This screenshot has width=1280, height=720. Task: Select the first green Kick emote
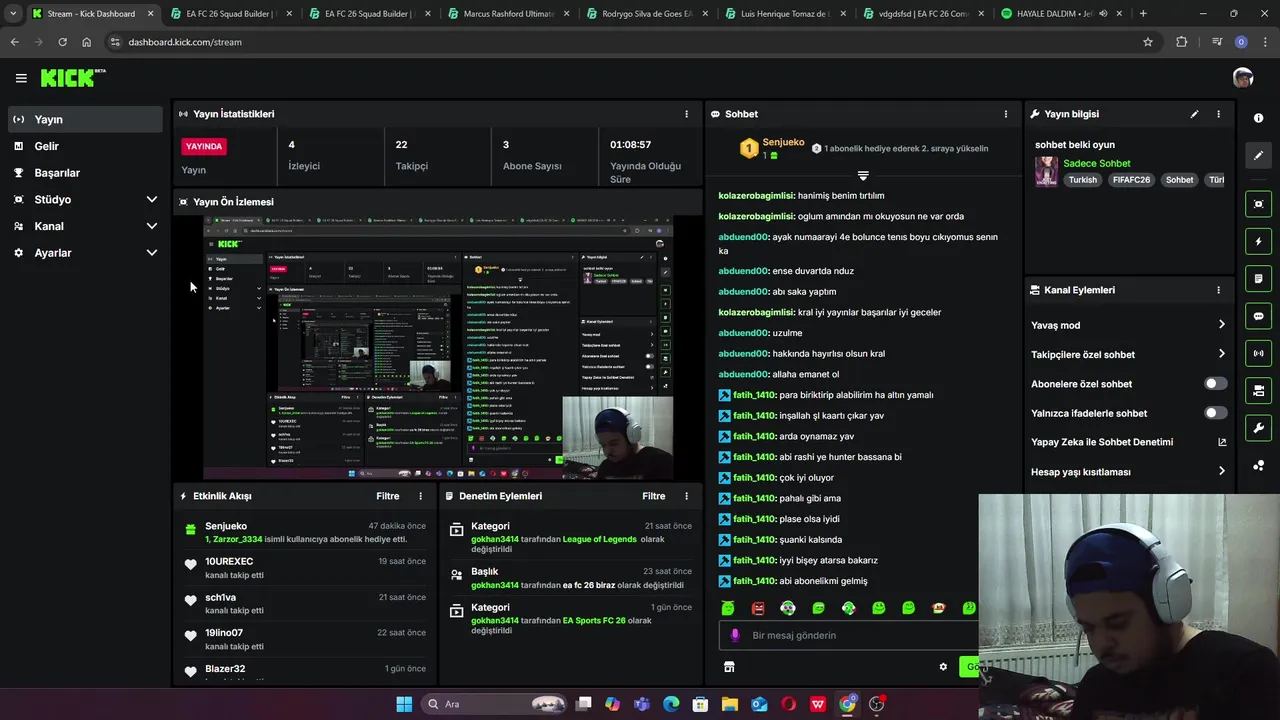coord(728,608)
